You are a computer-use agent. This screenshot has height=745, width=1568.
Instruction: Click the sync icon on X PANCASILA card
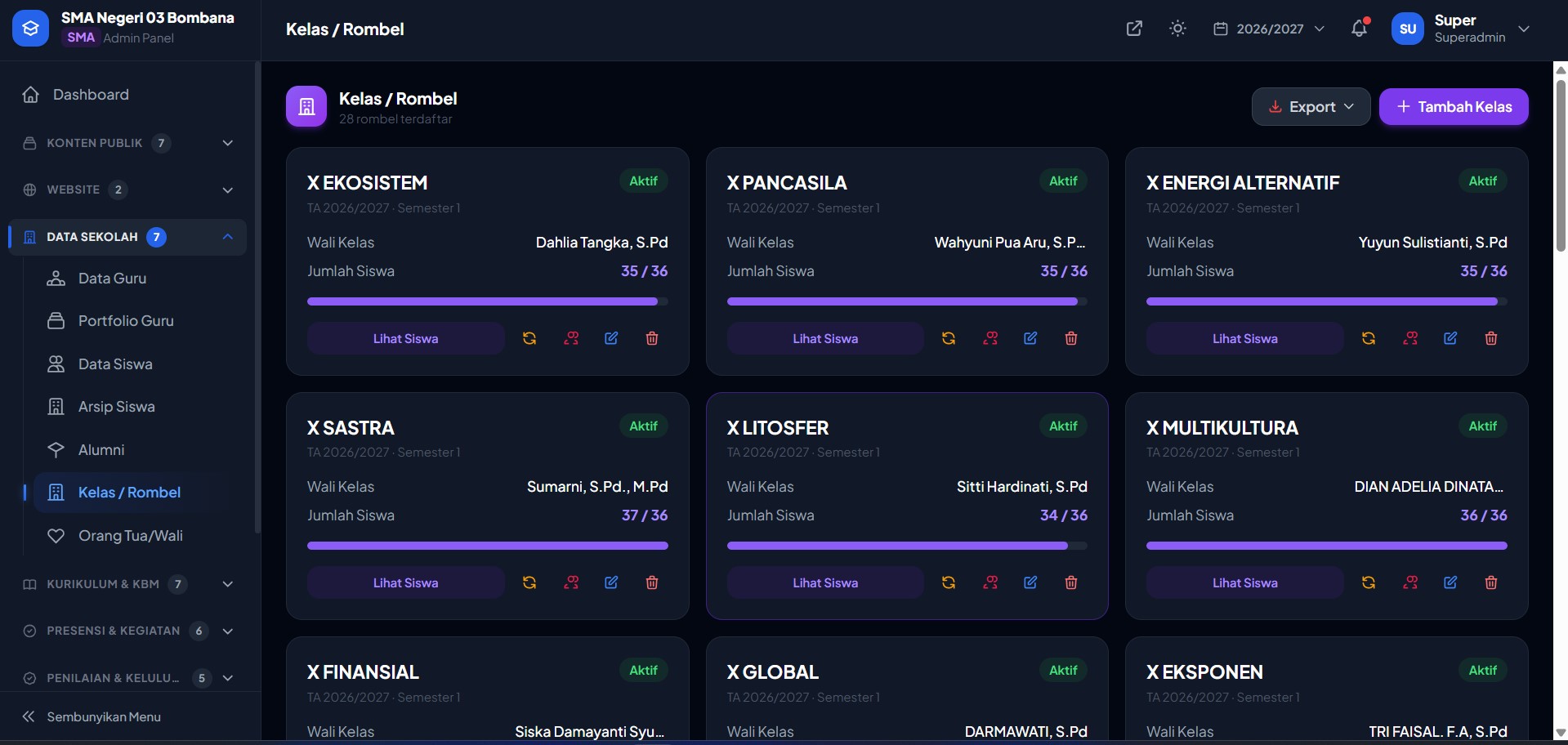pyautogui.click(x=949, y=338)
